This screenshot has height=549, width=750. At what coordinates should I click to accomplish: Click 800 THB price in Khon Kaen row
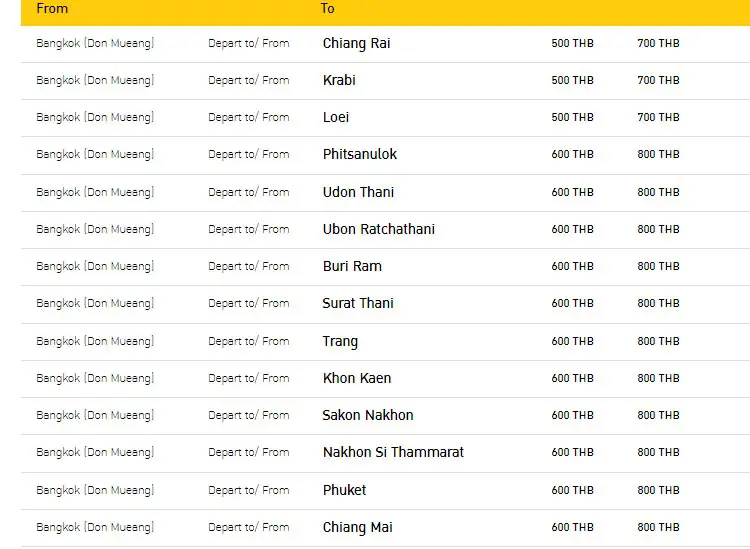point(658,378)
